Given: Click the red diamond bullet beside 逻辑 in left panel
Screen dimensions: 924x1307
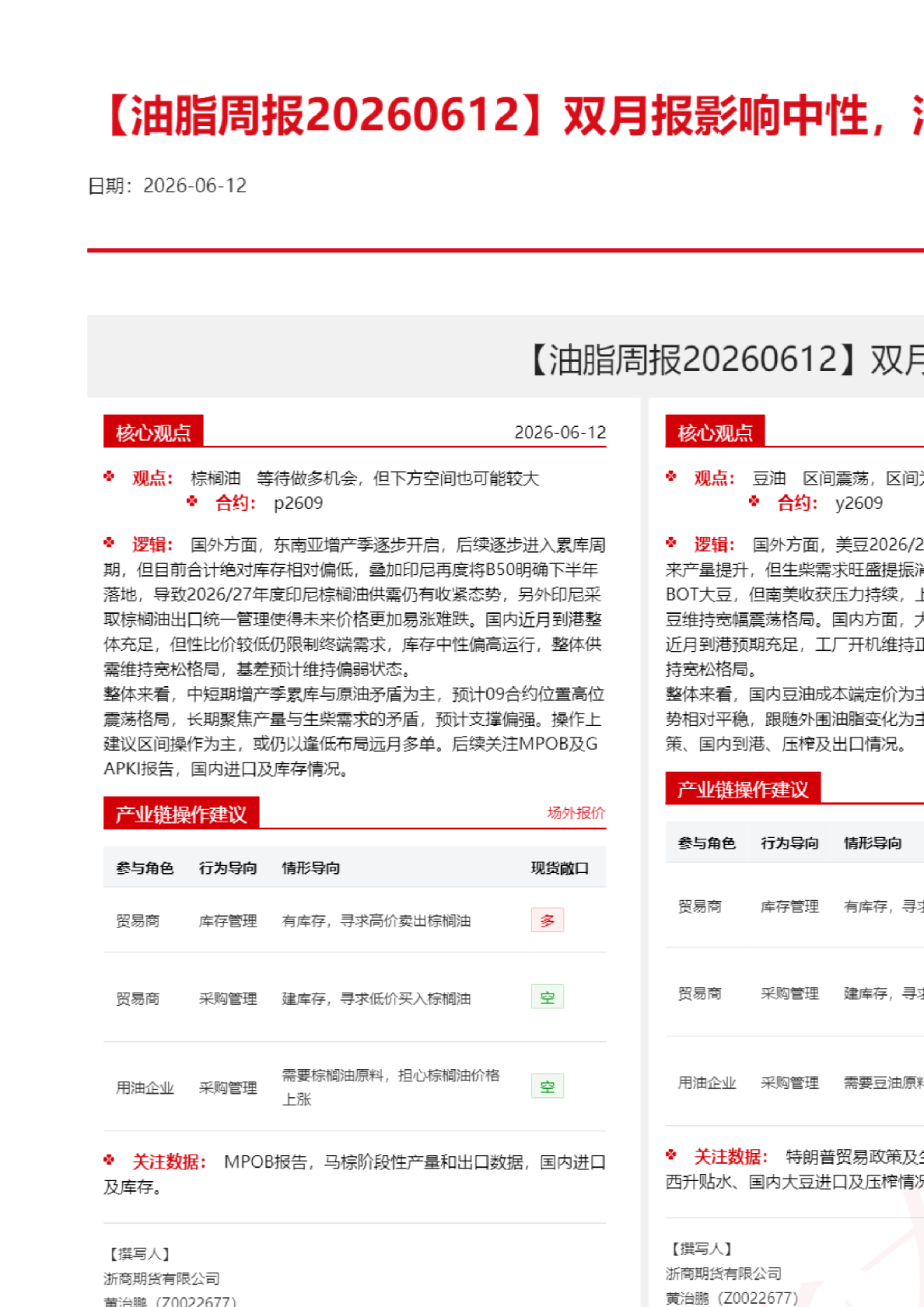Looking at the screenshot, I should [109, 542].
